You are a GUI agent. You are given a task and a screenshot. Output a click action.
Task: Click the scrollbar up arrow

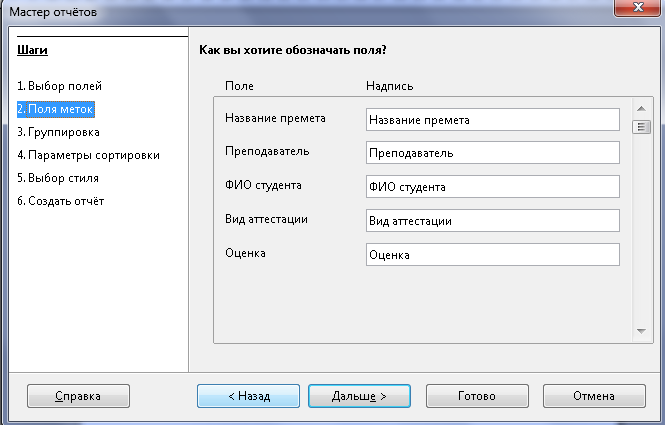tap(641, 109)
